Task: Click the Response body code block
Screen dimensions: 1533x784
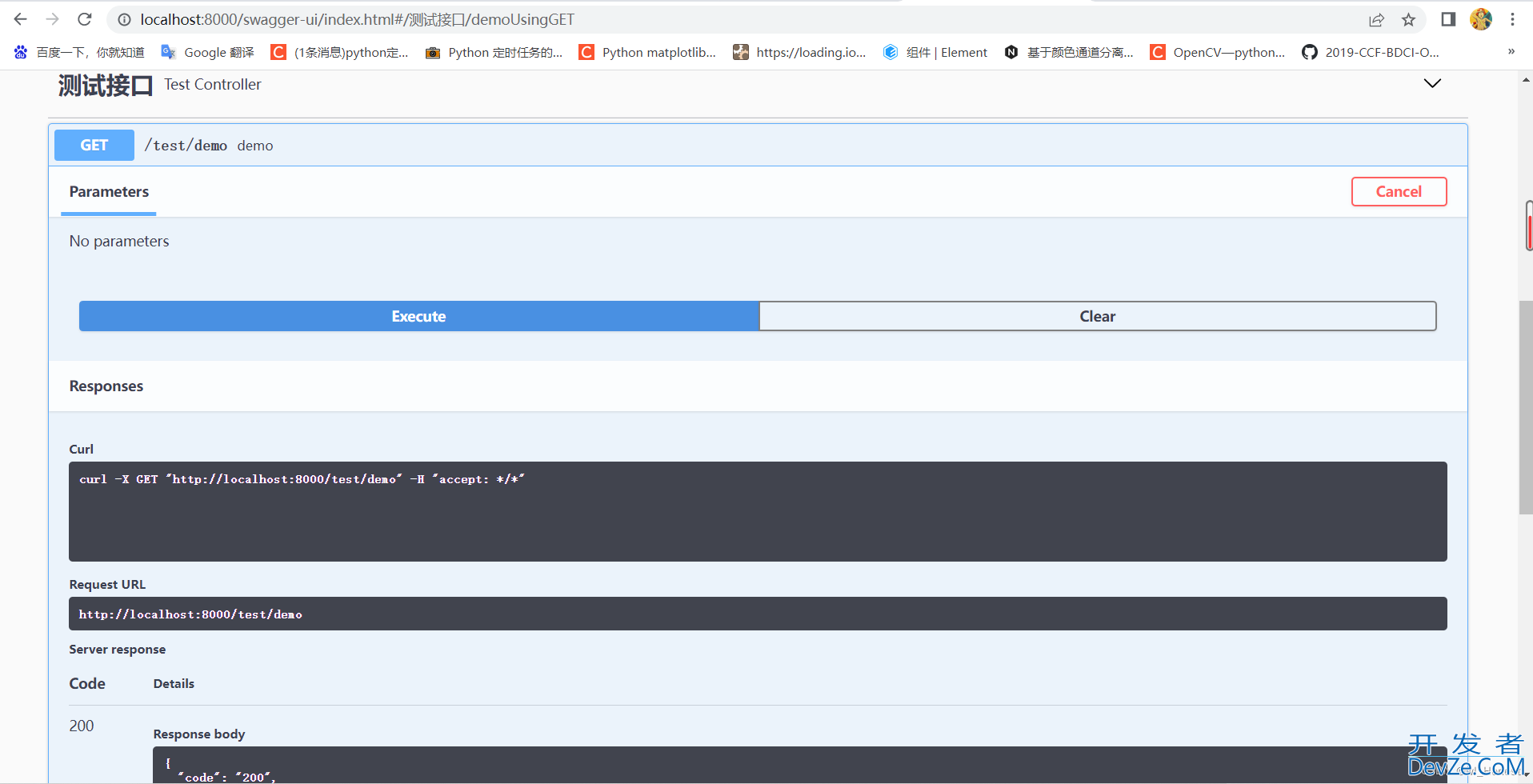Action: 800,765
